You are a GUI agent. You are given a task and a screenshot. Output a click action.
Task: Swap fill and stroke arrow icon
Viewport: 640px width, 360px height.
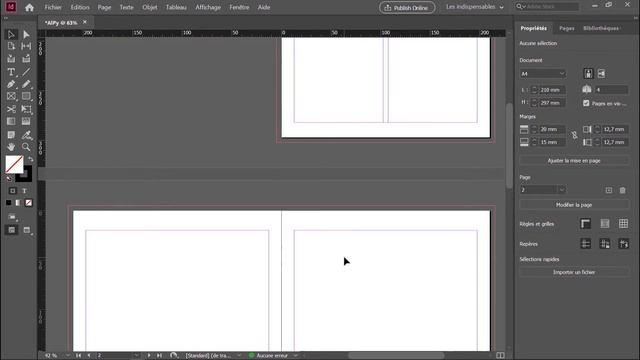click(31, 159)
